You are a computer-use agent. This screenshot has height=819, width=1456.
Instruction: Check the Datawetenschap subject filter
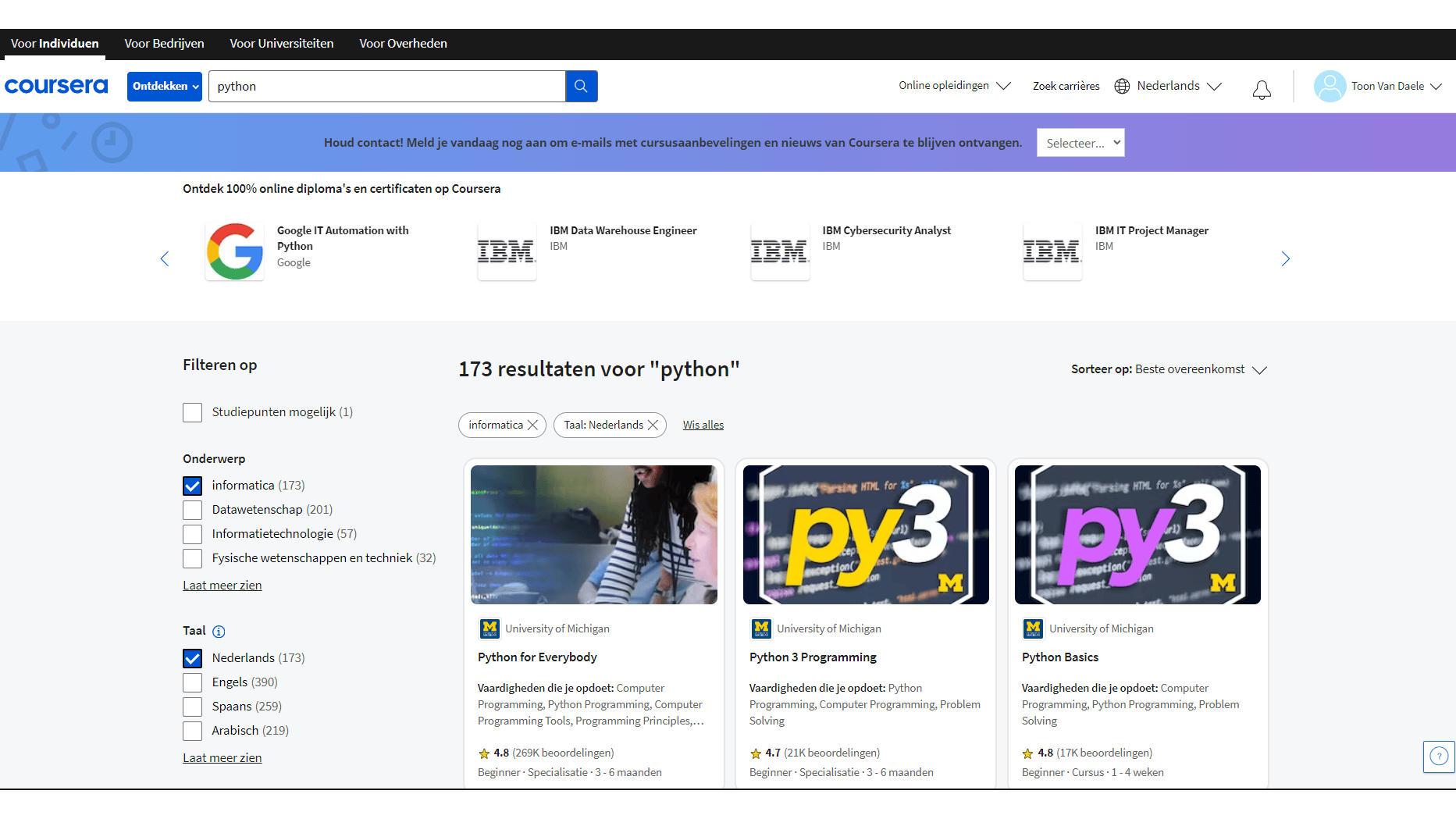pyautogui.click(x=192, y=510)
